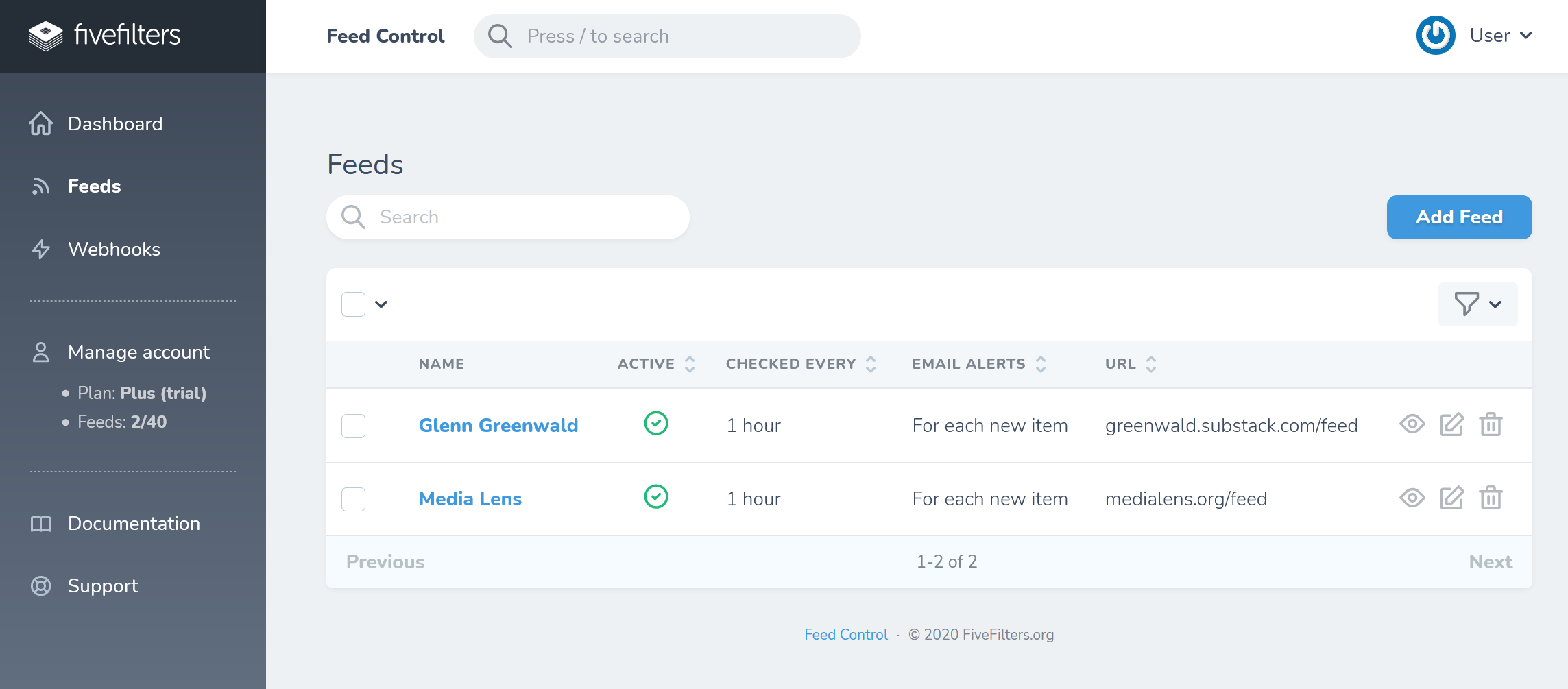Click the Name column header
The width and height of the screenshot is (1568, 689).
tap(442, 364)
